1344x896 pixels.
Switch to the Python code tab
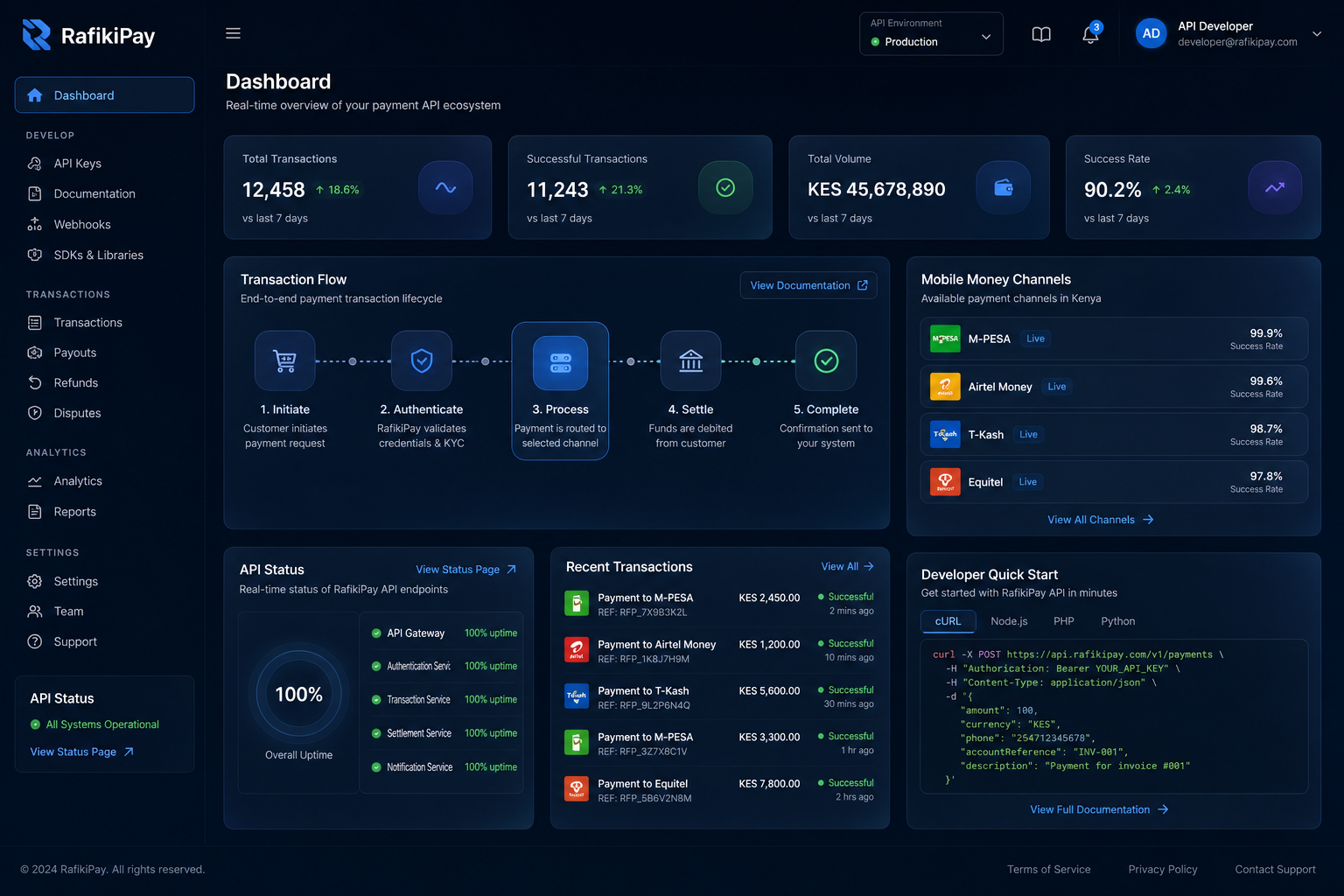[1118, 621]
